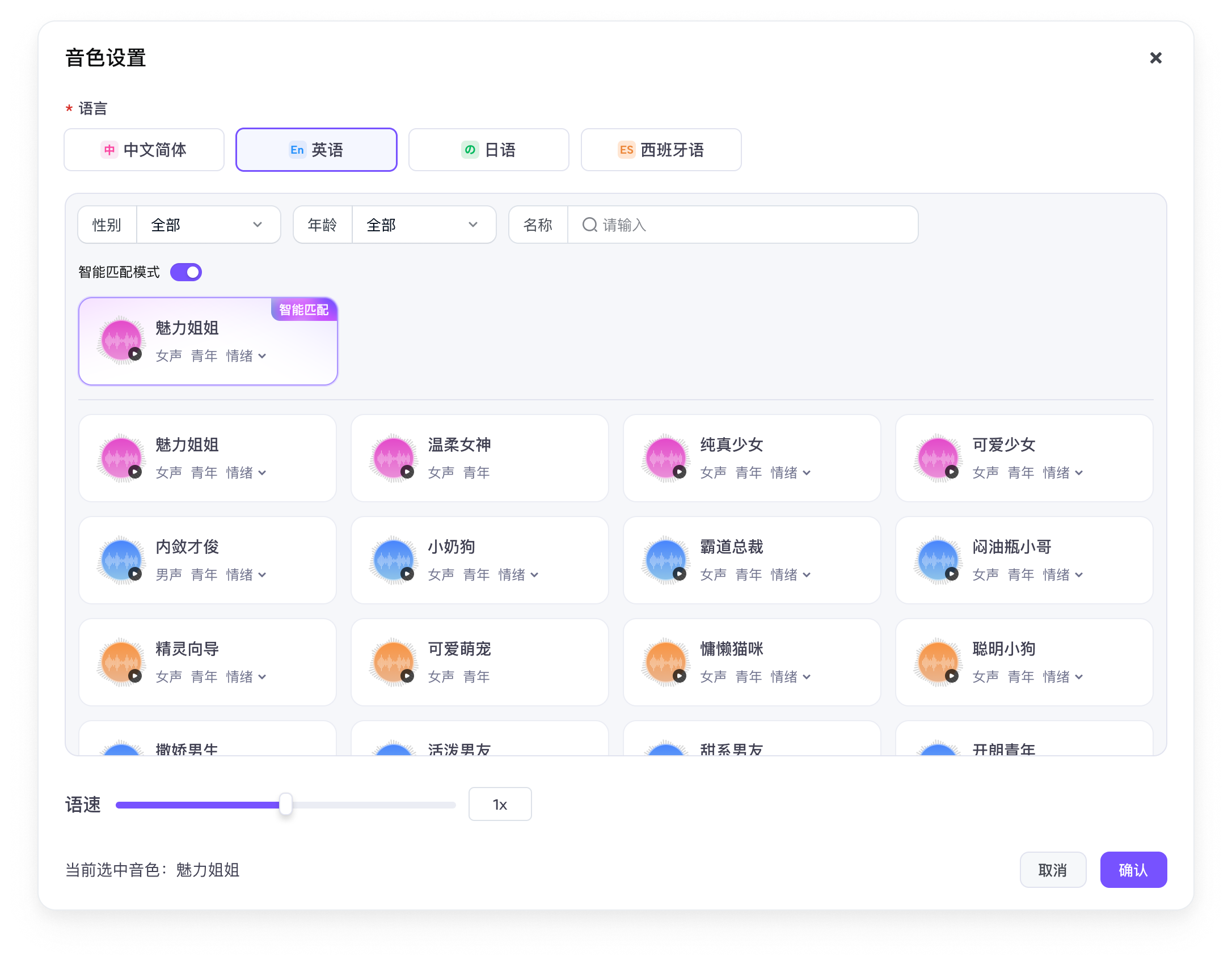Click the 确认 button

pyautogui.click(x=1133, y=870)
